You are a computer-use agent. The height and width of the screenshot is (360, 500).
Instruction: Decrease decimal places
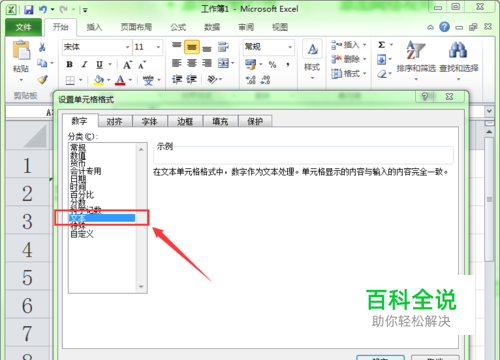pyautogui.click(x=265, y=80)
